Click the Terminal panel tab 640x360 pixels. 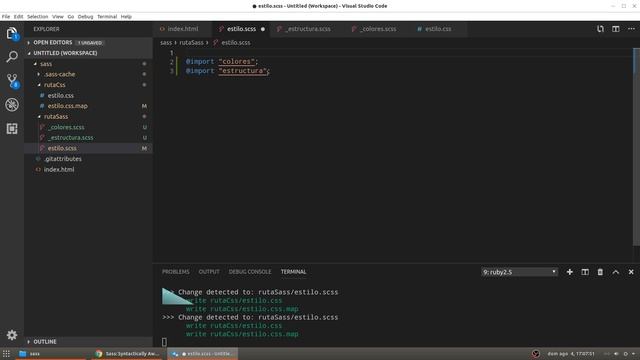pos(293,272)
